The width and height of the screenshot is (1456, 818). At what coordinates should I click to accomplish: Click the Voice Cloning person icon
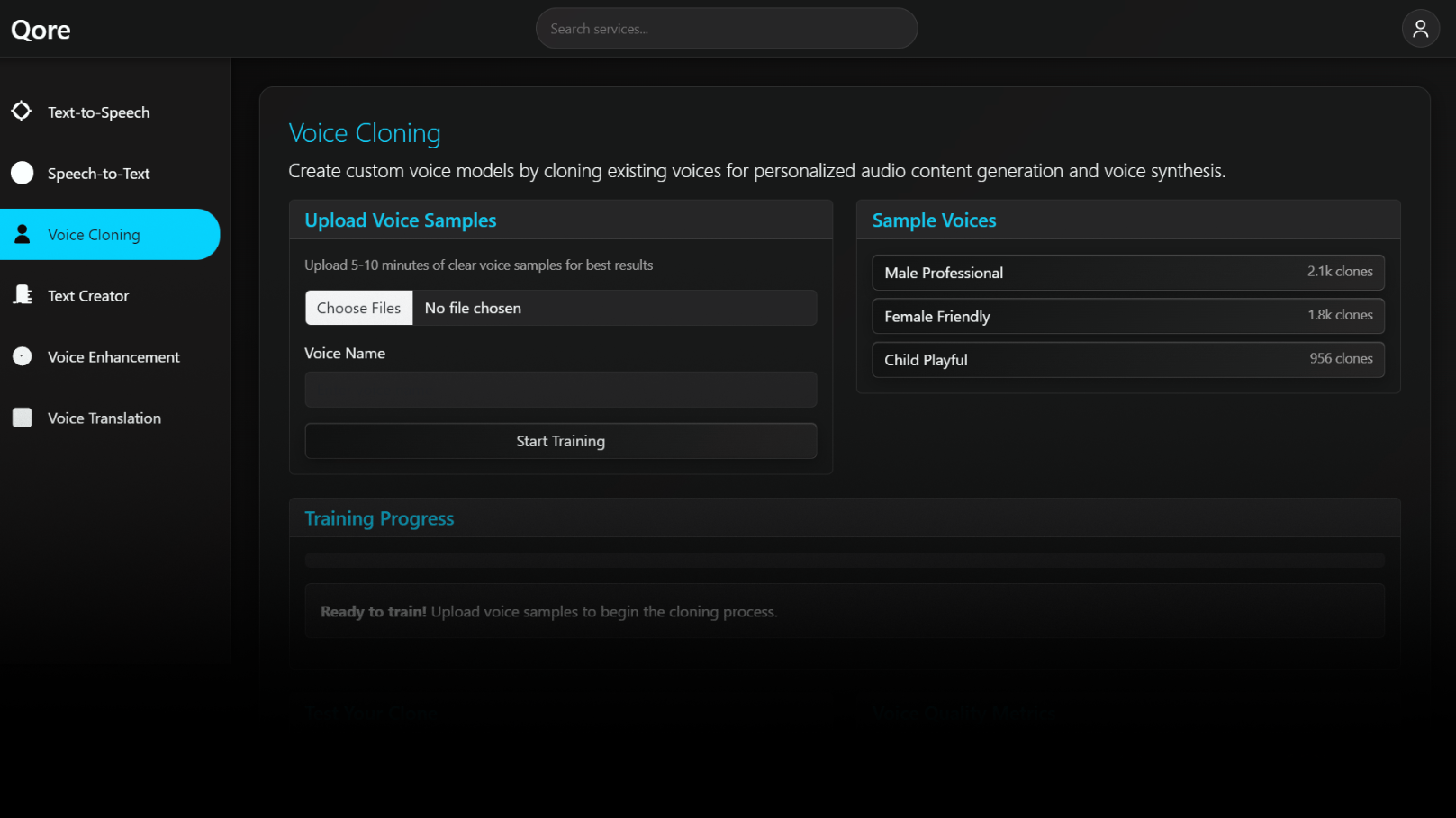[x=23, y=234]
